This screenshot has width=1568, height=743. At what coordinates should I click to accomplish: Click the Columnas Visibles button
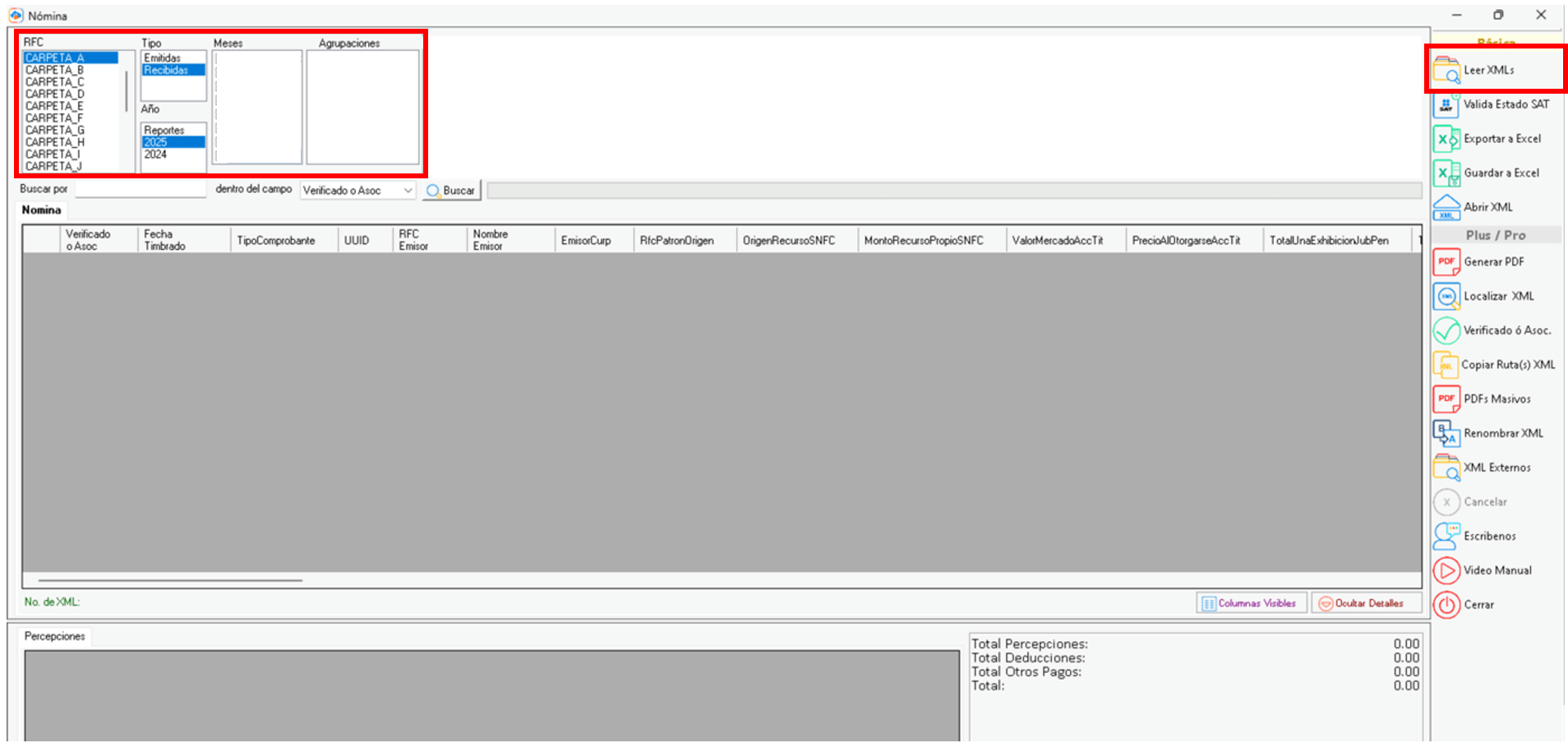pyautogui.click(x=1251, y=603)
